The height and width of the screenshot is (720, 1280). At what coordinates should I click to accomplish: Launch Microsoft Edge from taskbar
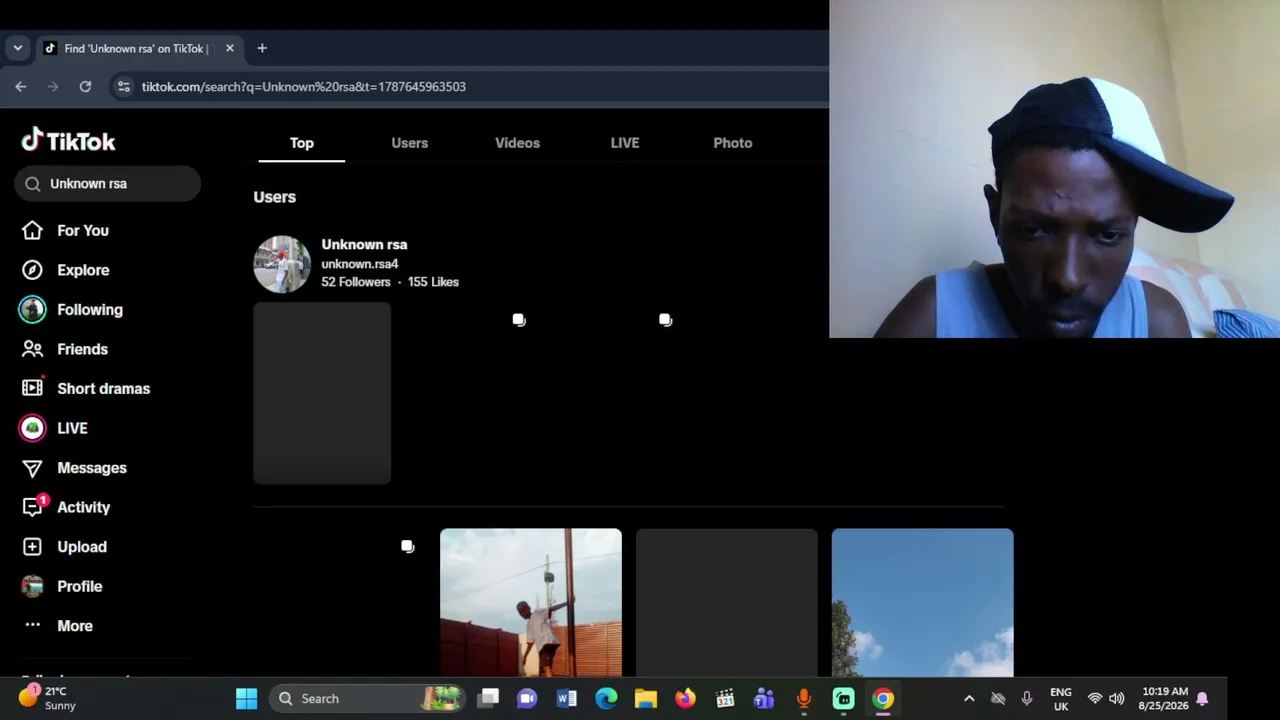click(x=606, y=699)
